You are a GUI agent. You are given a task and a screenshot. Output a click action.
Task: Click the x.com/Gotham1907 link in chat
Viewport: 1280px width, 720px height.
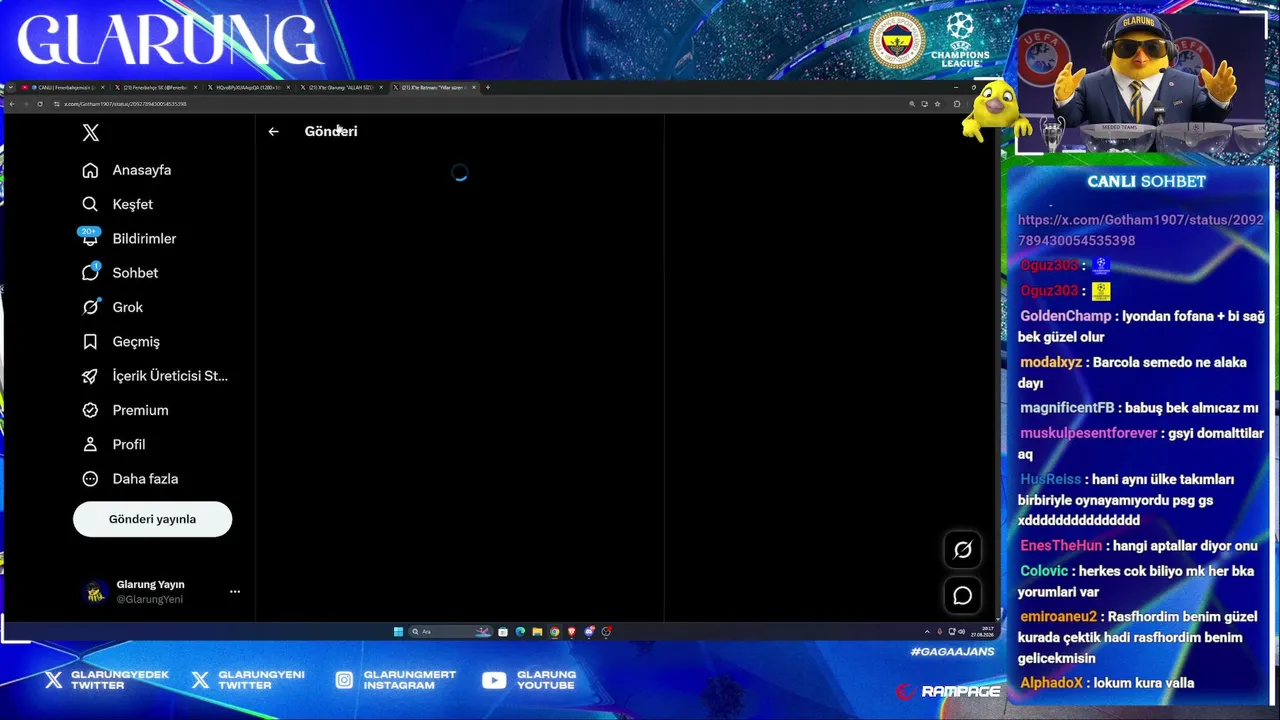pos(1140,230)
